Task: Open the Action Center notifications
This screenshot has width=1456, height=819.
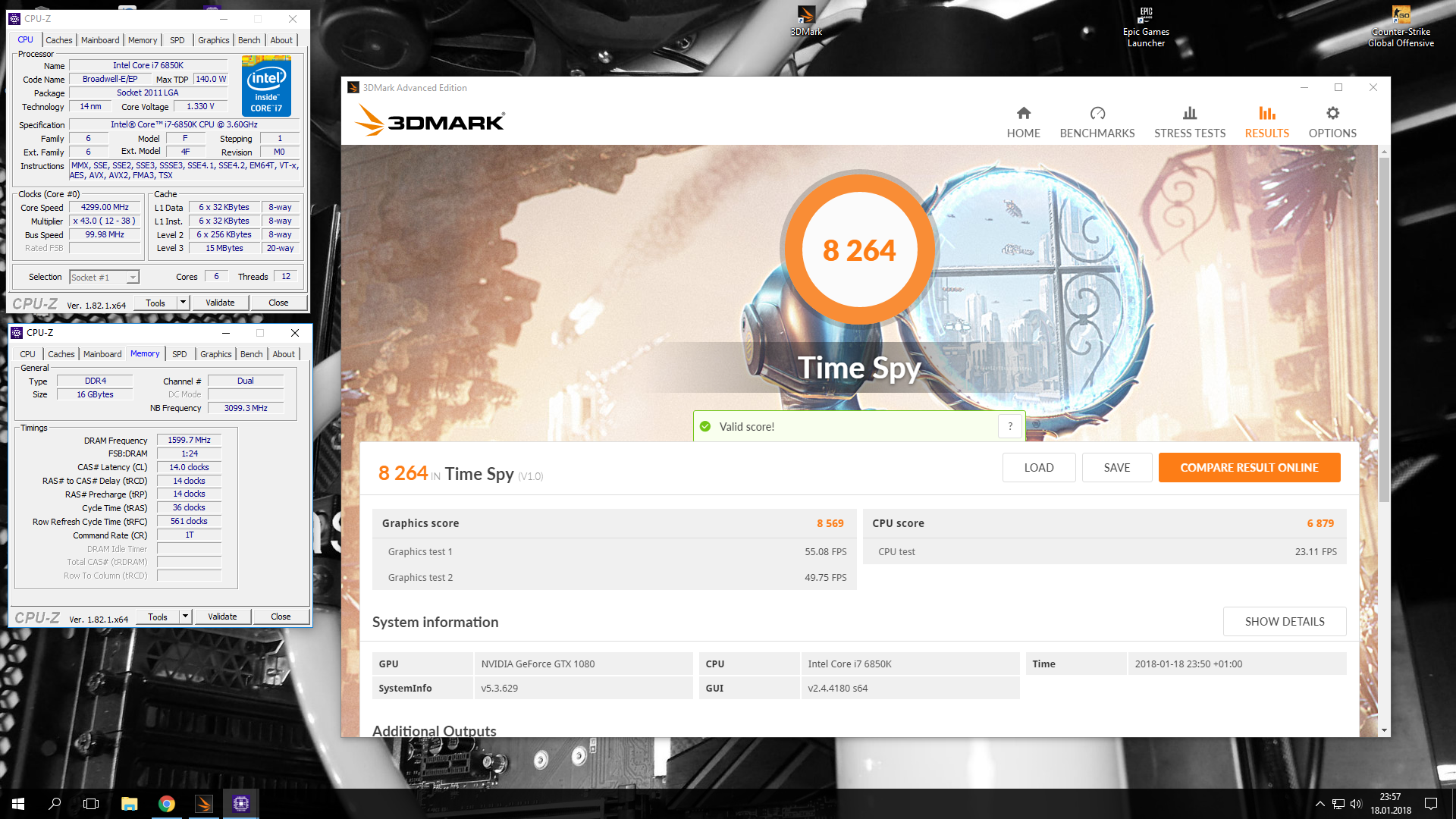Action: [1431, 804]
